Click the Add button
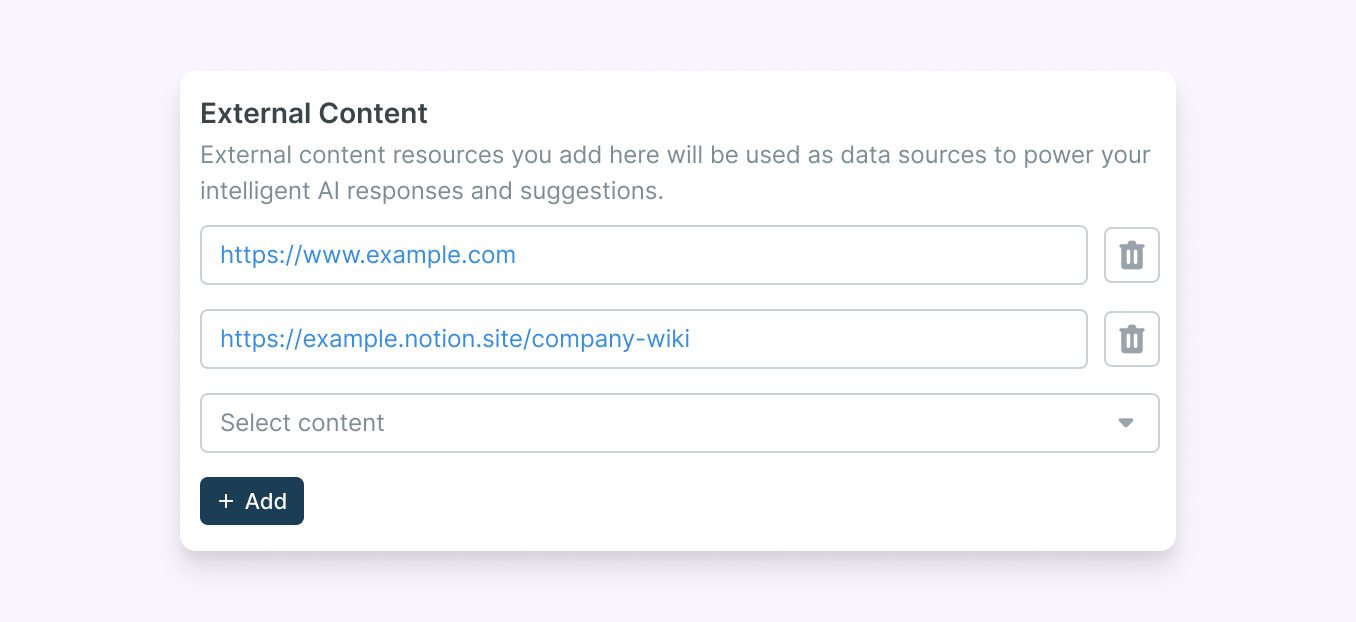The width and height of the screenshot is (1356, 622). point(252,500)
